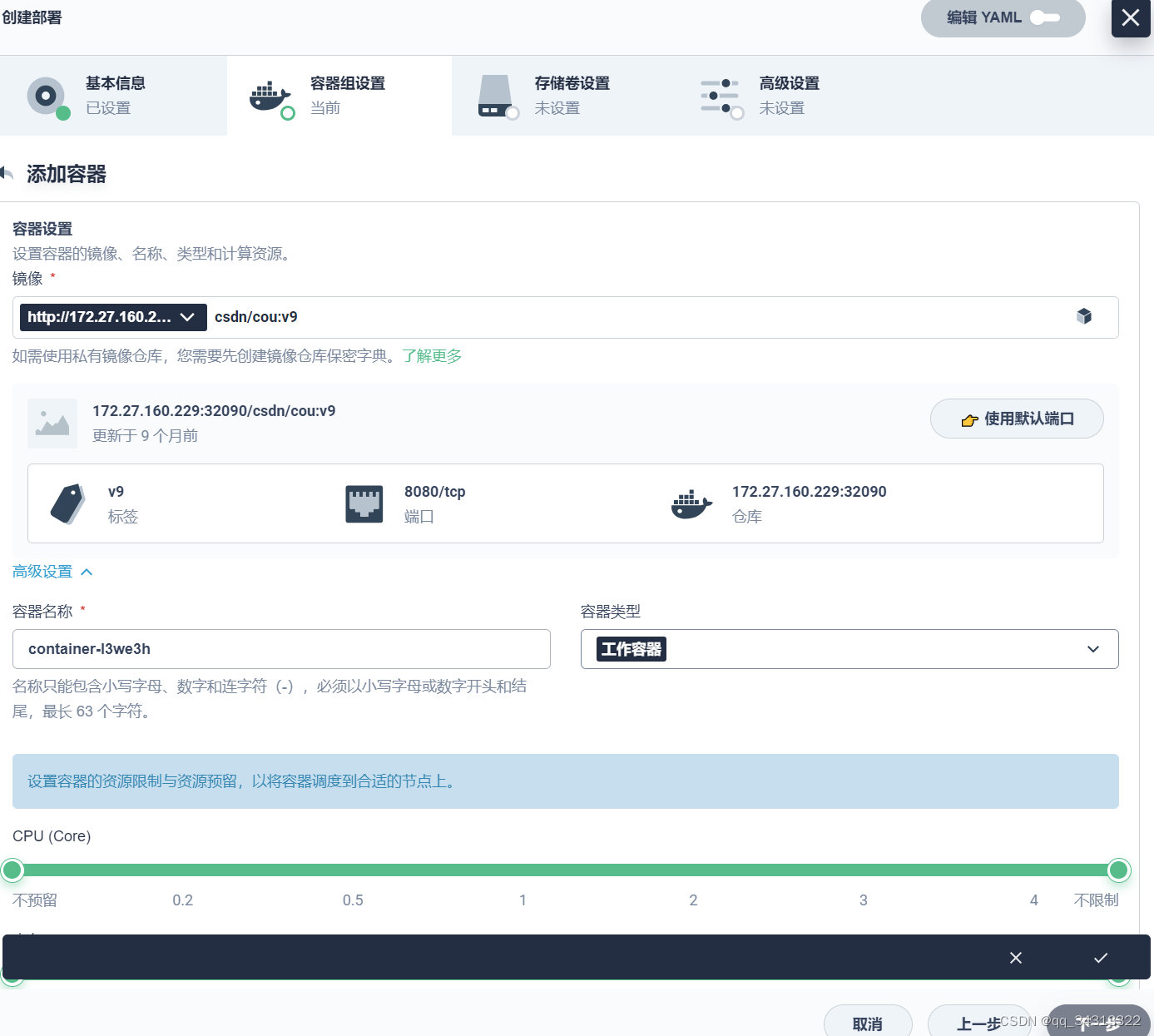Close the 创建部署 dialog with X
This screenshot has width=1154, height=1036.
[x=1131, y=17]
